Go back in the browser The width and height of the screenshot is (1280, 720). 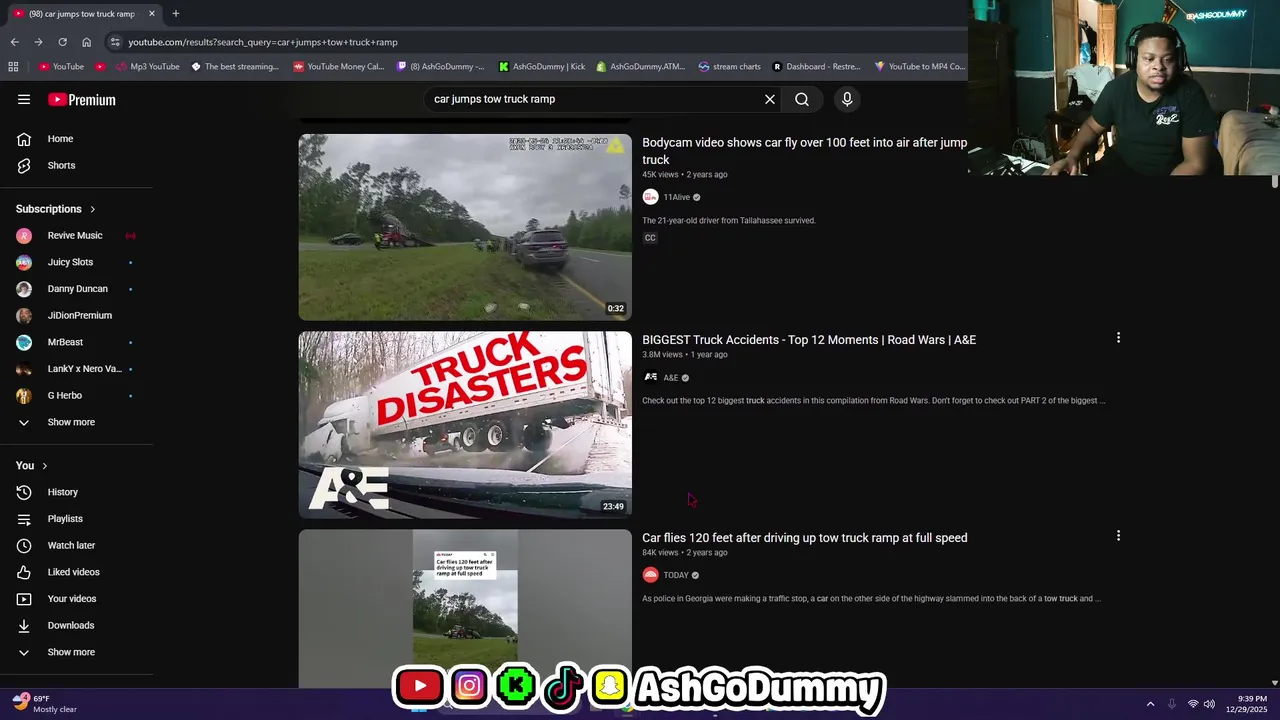[x=14, y=42]
